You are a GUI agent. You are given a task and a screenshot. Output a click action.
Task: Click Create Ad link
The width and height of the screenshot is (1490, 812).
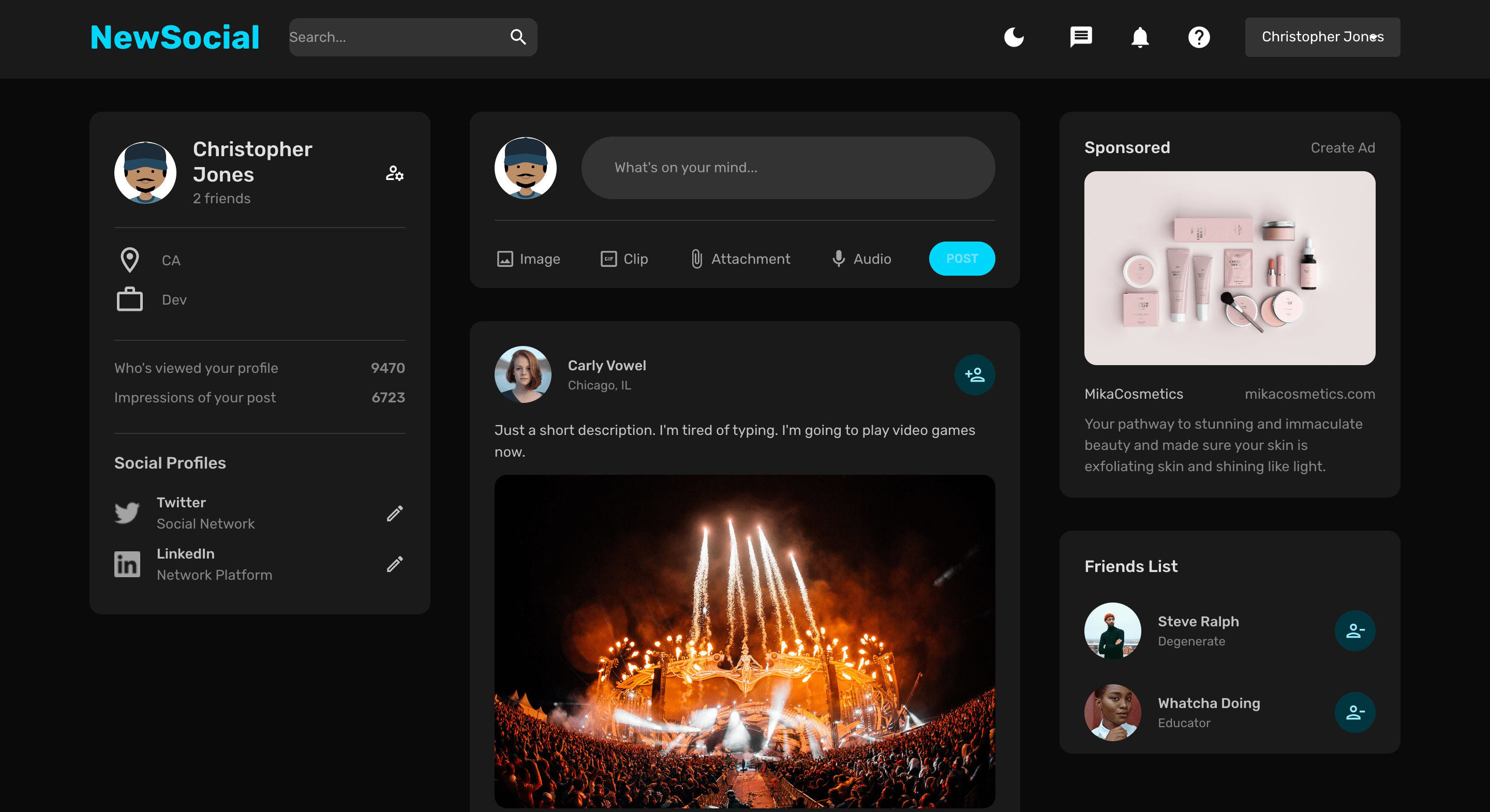click(1343, 148)
